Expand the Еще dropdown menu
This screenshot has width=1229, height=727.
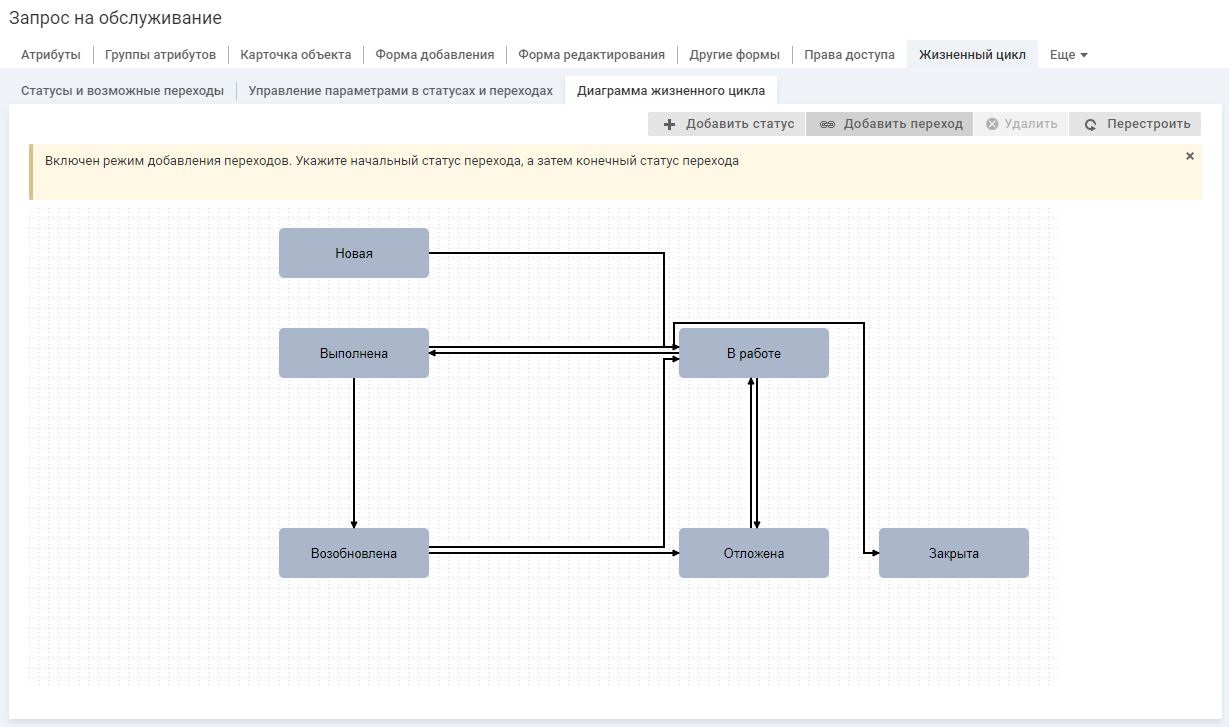pos(1068,55)
